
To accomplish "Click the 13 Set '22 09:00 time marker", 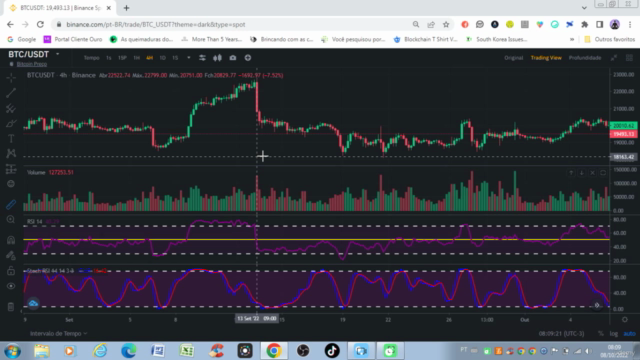I will (257, 318).
